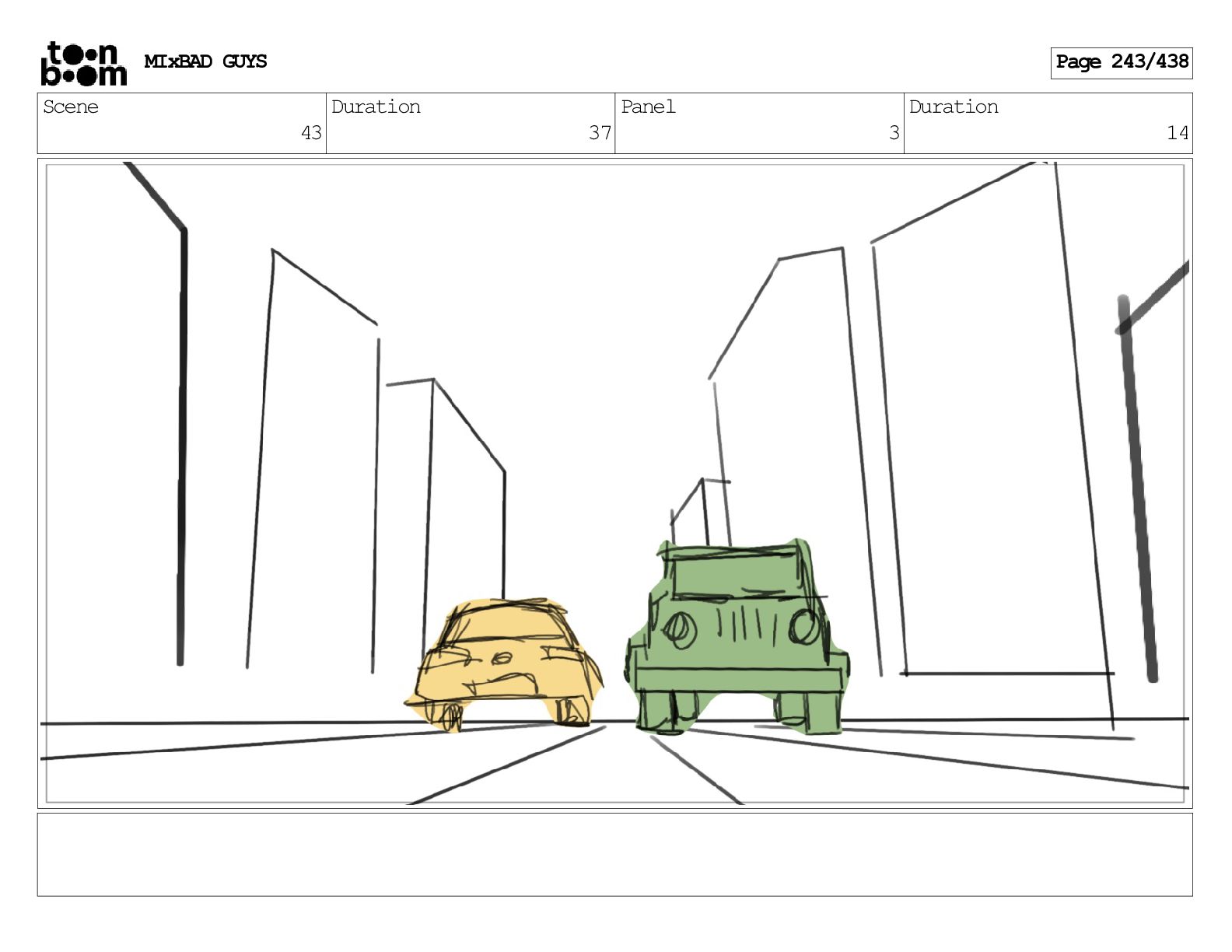The height and width of the screenshot is (952, 1232).
Task: Click the 'Scene' header label
Action: pyautogui.click(x=71, y=107)
